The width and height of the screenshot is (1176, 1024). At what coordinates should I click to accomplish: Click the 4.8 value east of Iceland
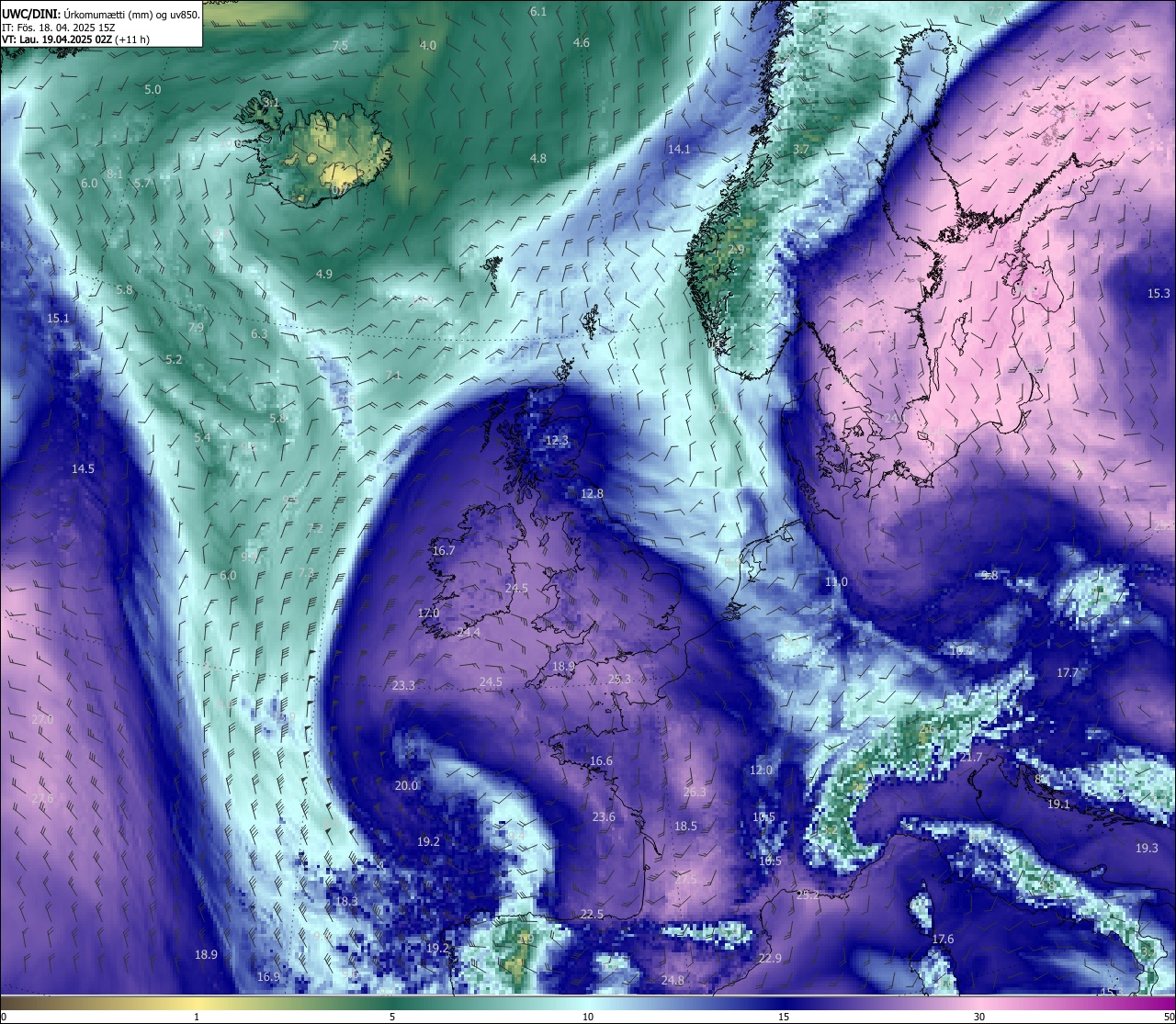point(538,158)
